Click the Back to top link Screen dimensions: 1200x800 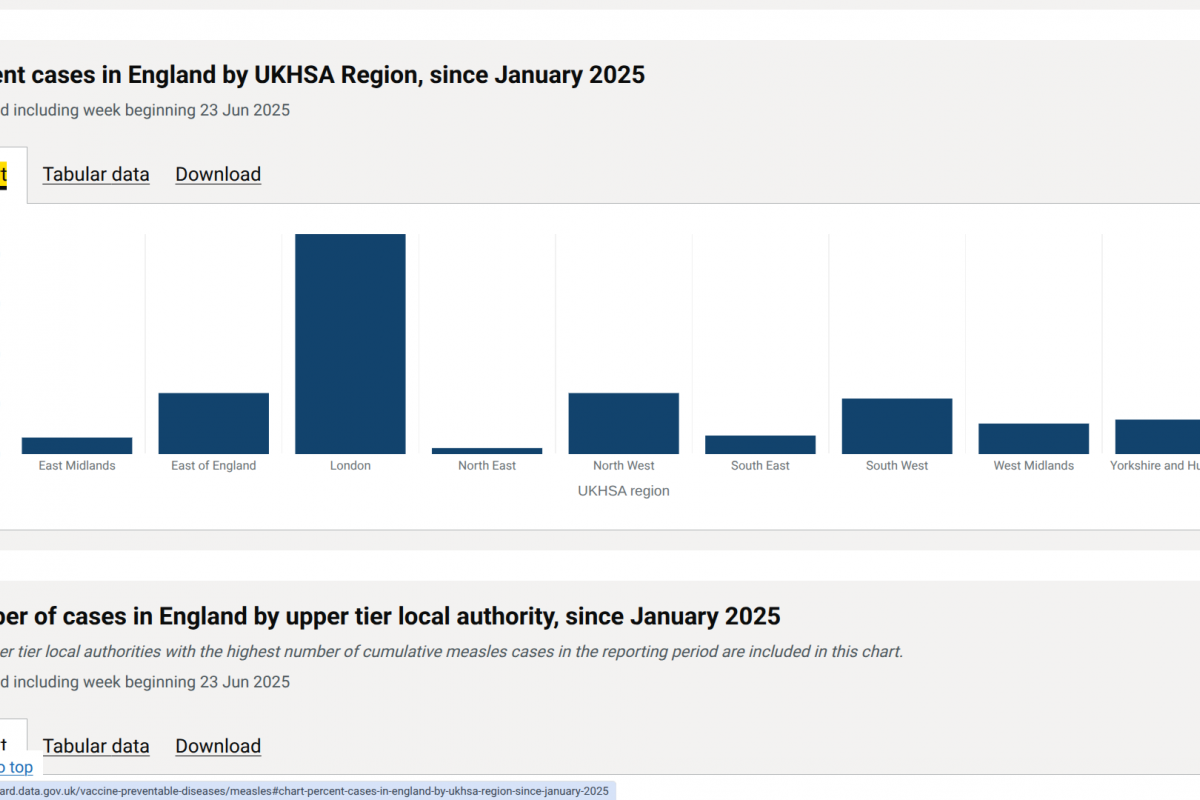click(16, 768)
